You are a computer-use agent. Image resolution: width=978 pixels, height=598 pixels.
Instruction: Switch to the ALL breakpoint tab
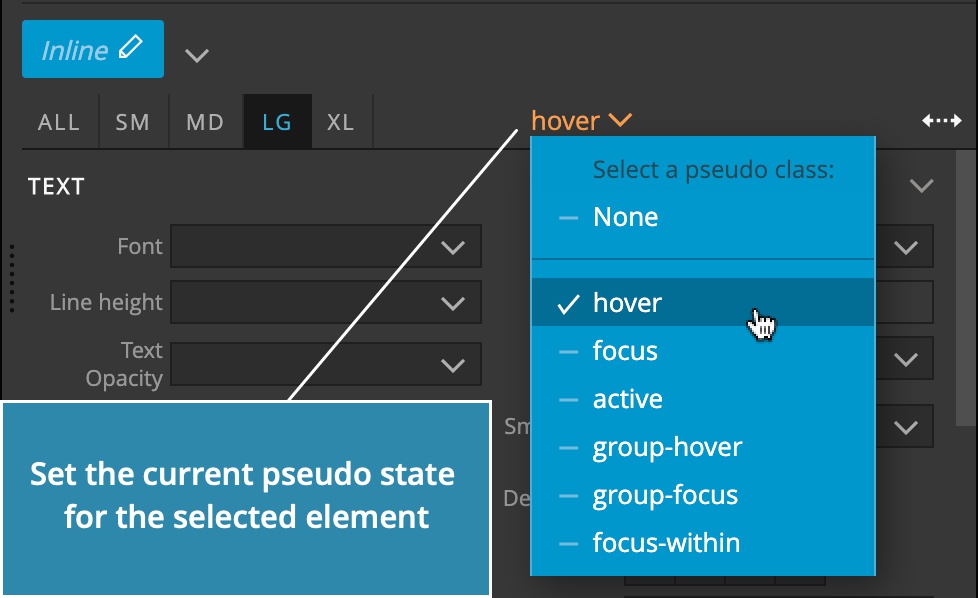[x=59, y=122]
